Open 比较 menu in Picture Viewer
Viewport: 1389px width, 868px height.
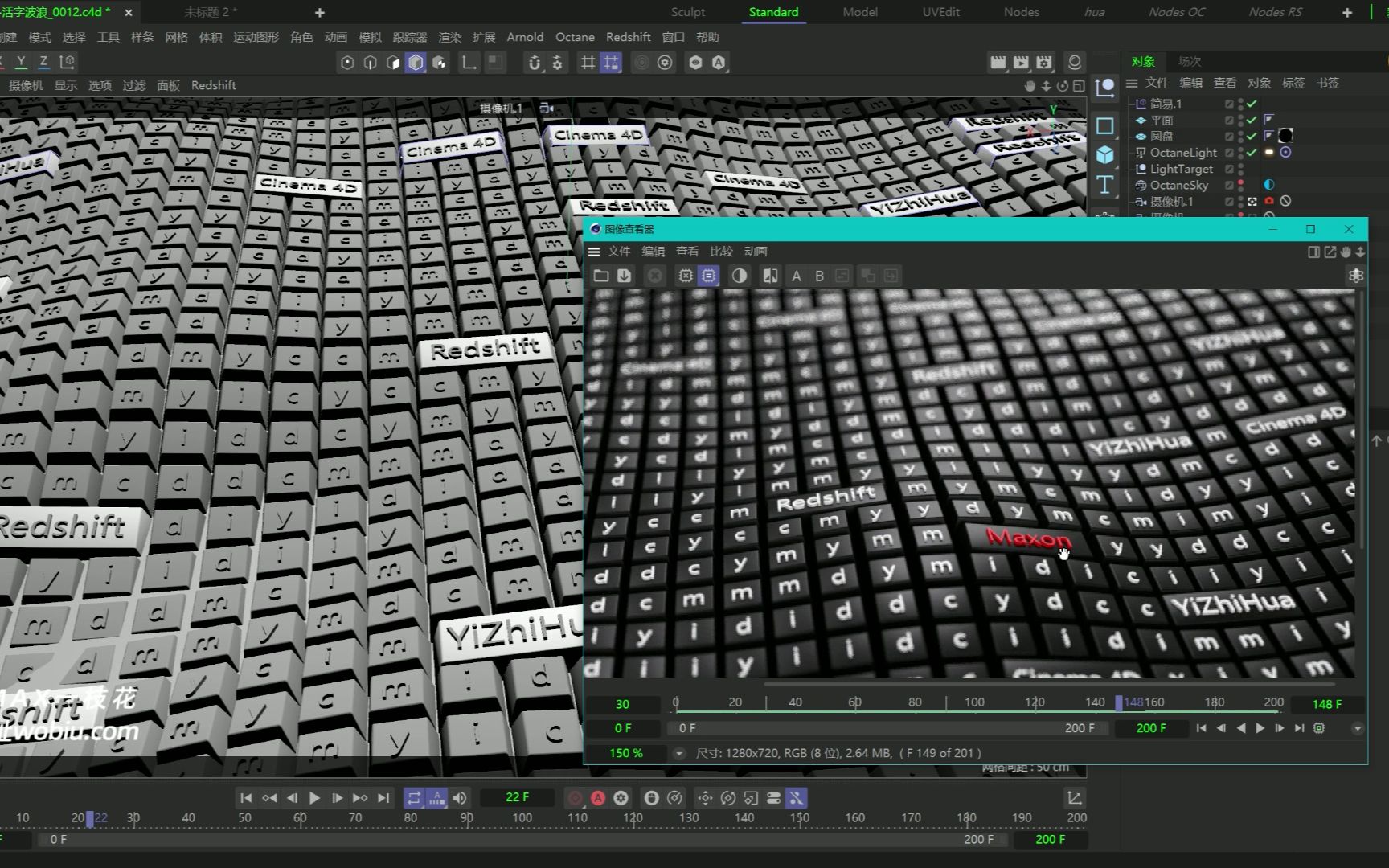(721, 252)
